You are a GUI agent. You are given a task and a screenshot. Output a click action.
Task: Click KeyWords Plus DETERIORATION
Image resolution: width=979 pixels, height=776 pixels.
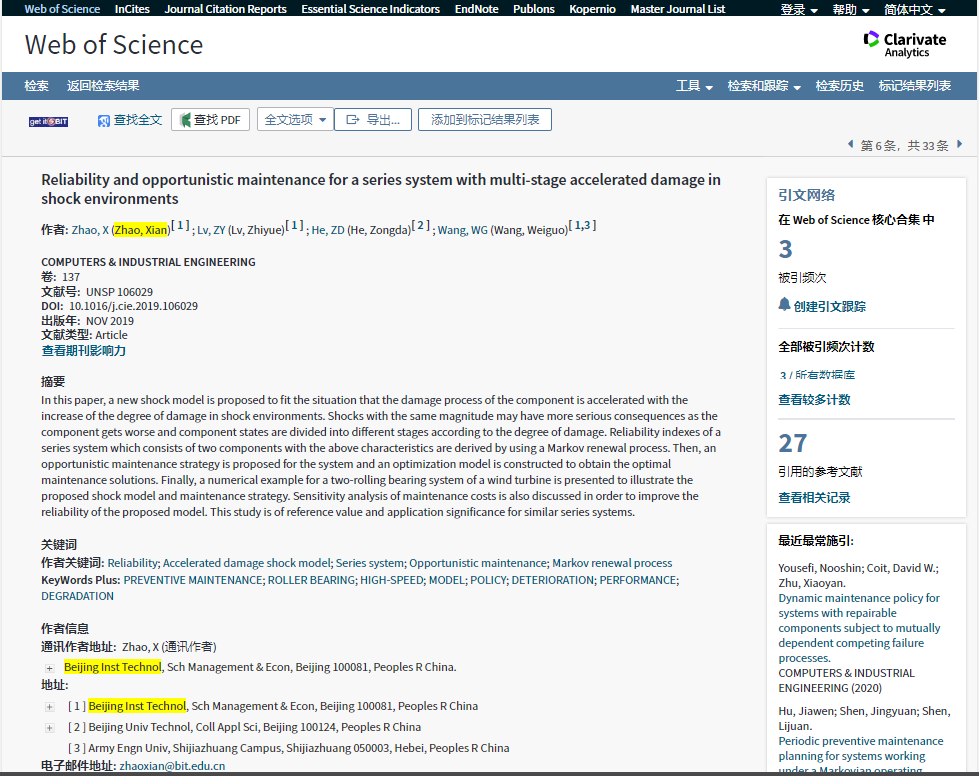553,580
